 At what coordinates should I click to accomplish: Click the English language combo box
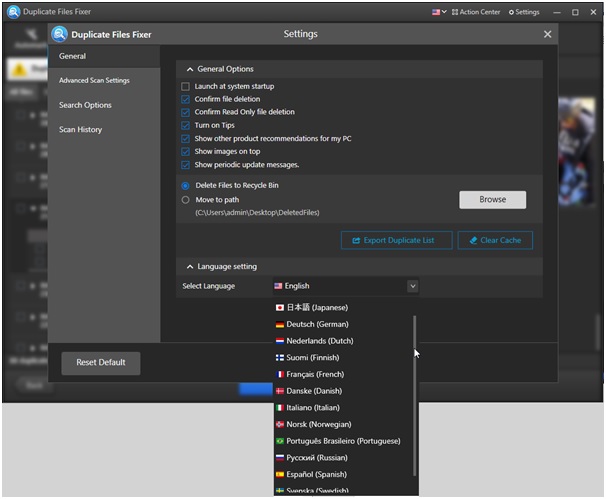point(346,286)
